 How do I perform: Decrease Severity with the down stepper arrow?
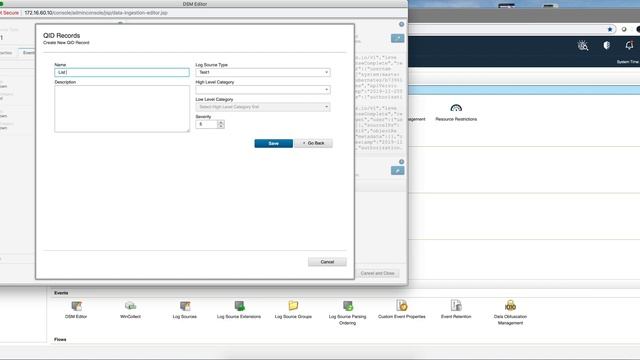click(x=221, y=126)
